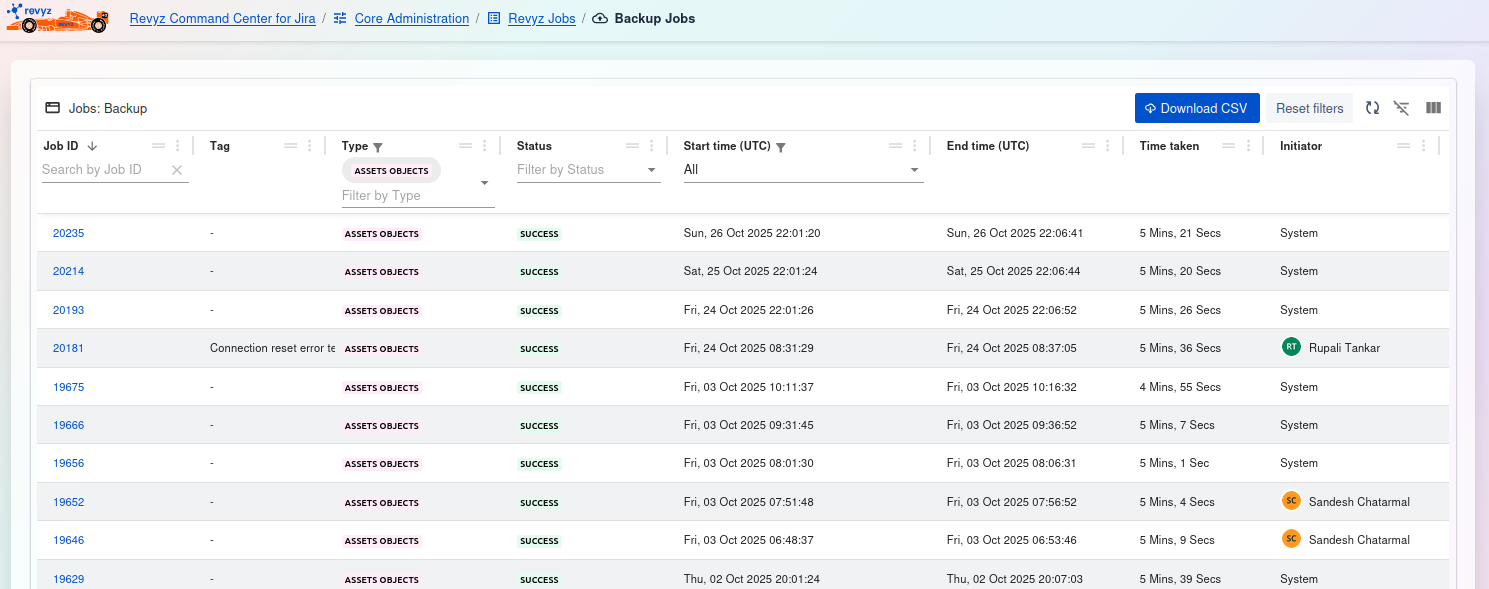The height and width of the screenshot is (589, 1489).
Task: Click the Tag column drag handle
Action: click(291, 146)
